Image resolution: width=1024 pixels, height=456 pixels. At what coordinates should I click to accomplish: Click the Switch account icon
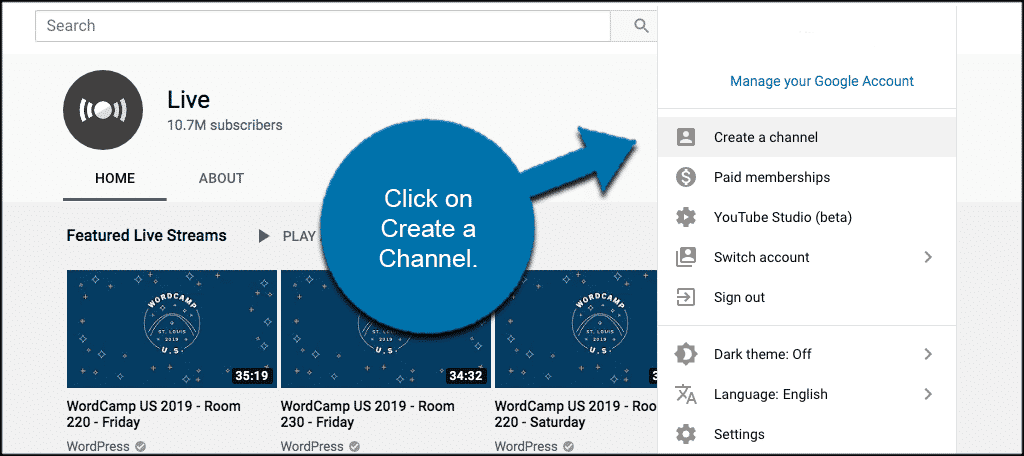[686, 257]
